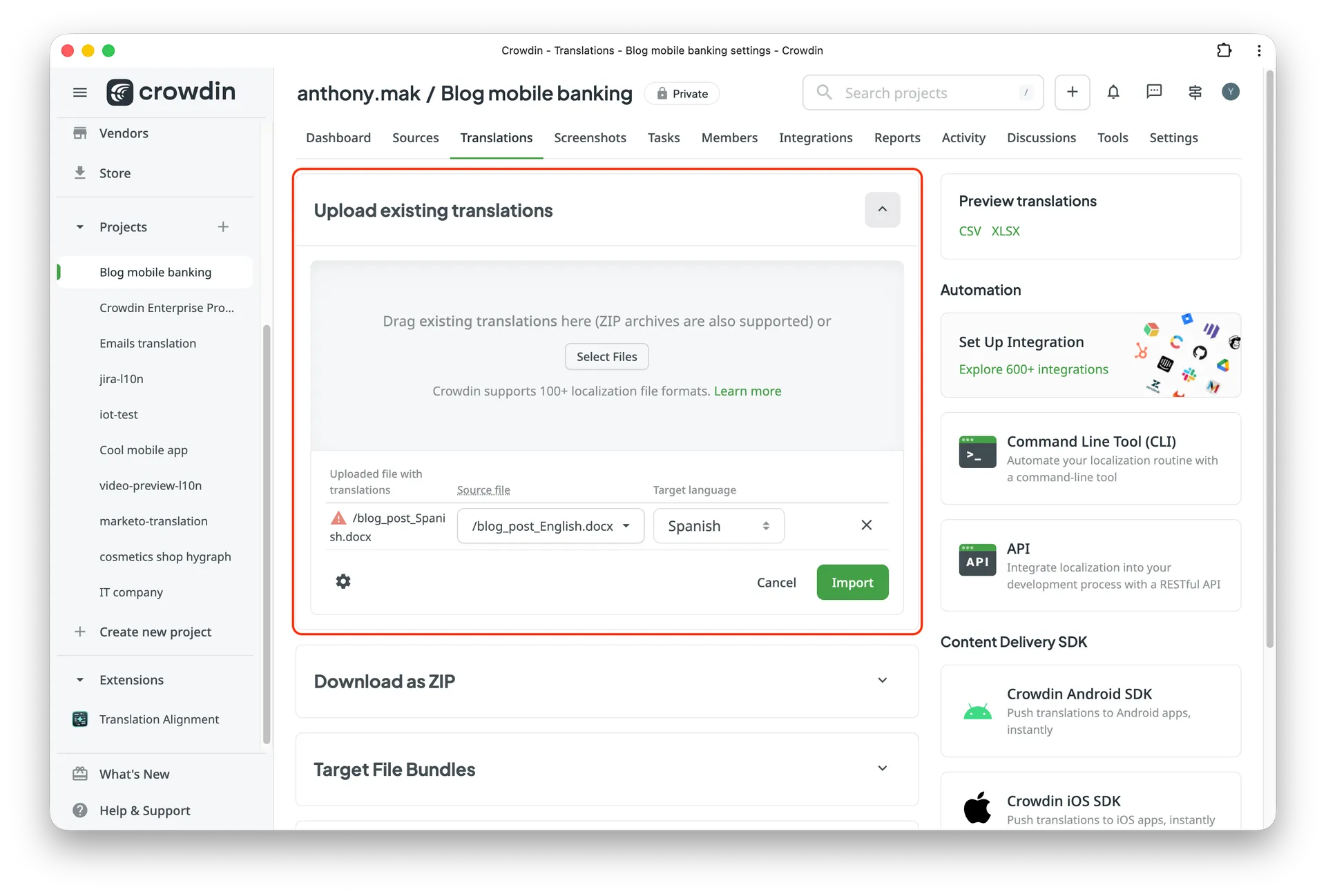Click the import settings gear icon
Image resolution: width=1326 pixels, height=896 pixels.
point(343,581)
